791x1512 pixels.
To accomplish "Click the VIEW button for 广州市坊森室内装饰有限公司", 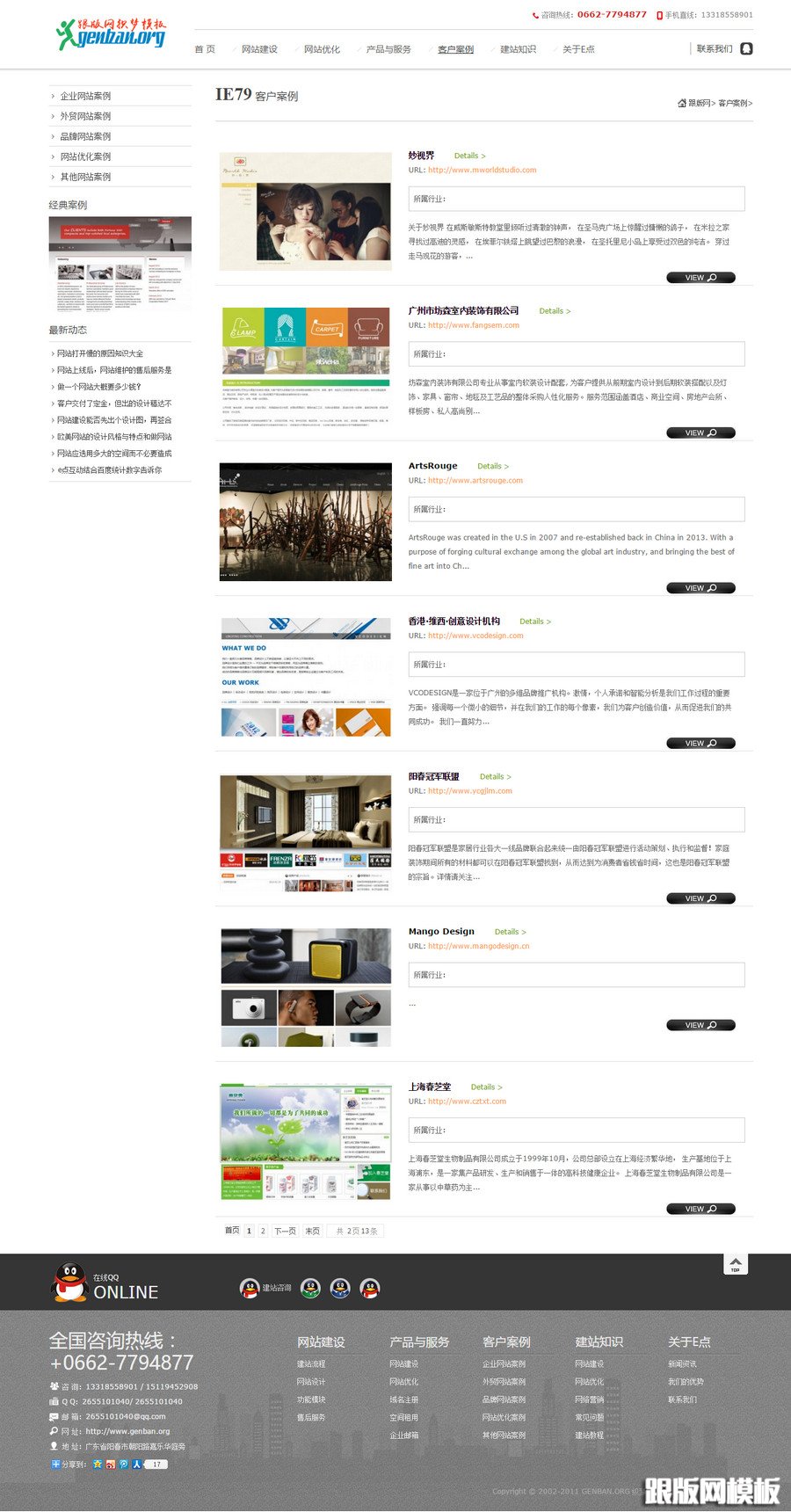I will point(700,433).
